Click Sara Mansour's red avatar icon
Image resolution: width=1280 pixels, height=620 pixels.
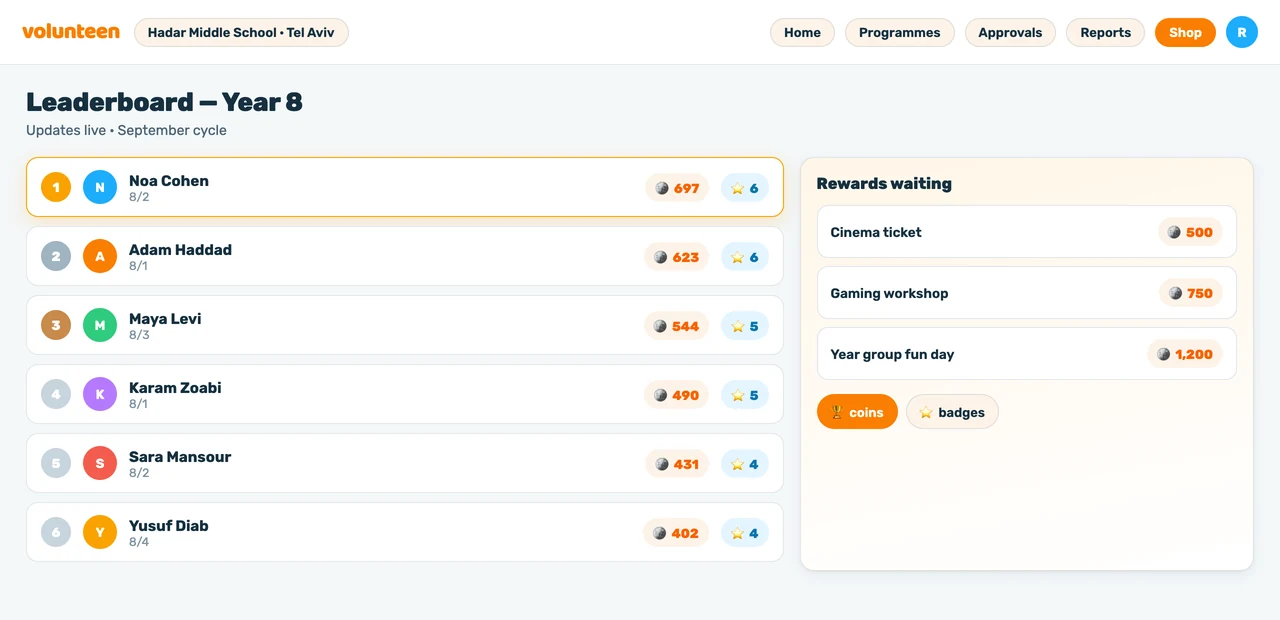100,463
